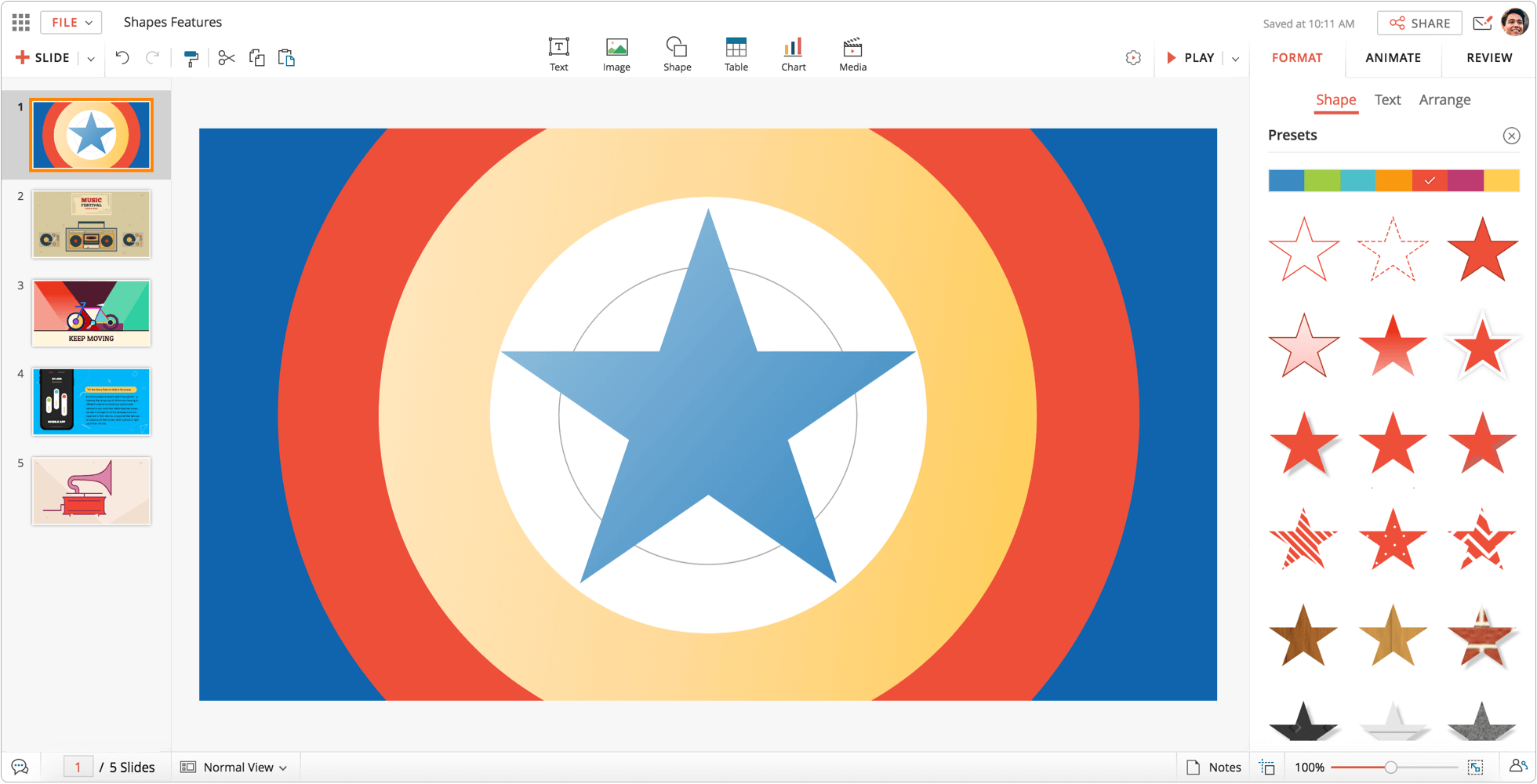This screenshot has width=1537, height=784.
Task: Open the Arrange sub-tab
Action: [1444, 100]
